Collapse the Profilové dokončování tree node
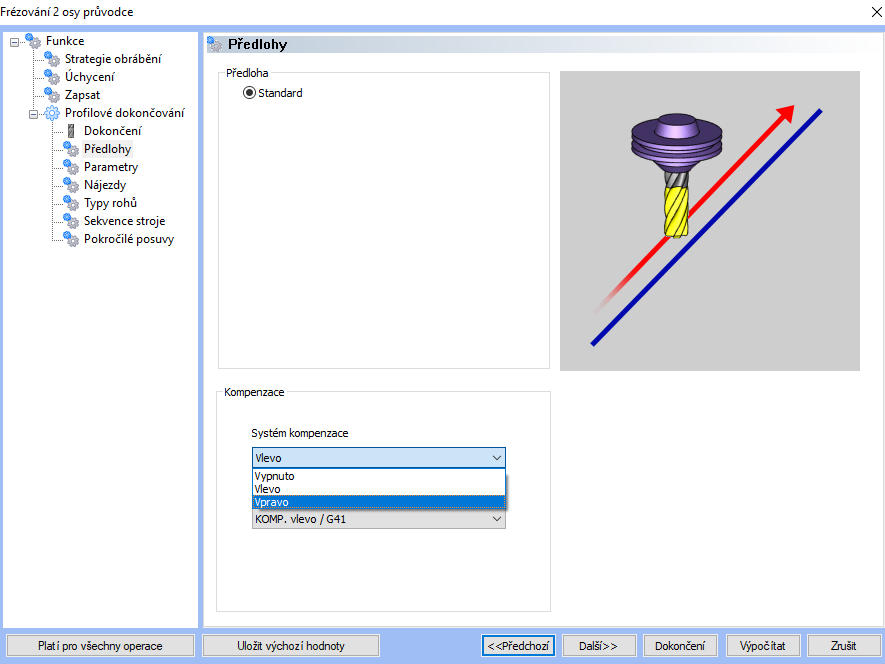The width and height of the screenshot is (885, 664). [33, 114]
